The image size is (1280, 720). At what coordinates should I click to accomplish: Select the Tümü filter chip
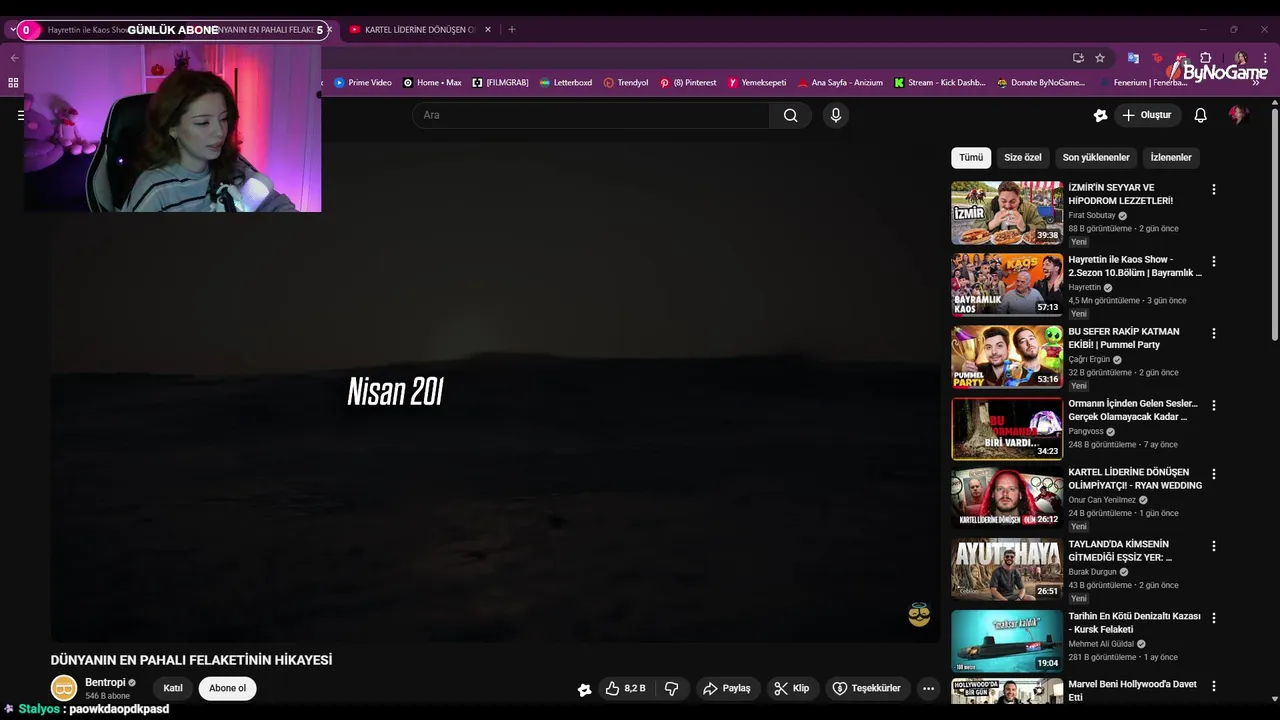pos(971,158)
